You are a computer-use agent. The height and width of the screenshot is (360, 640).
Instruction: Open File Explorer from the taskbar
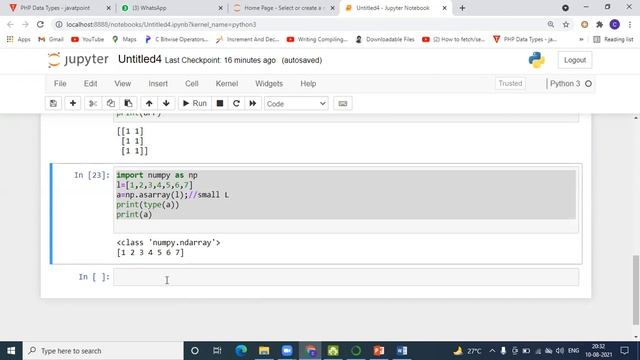coord(264,351)
